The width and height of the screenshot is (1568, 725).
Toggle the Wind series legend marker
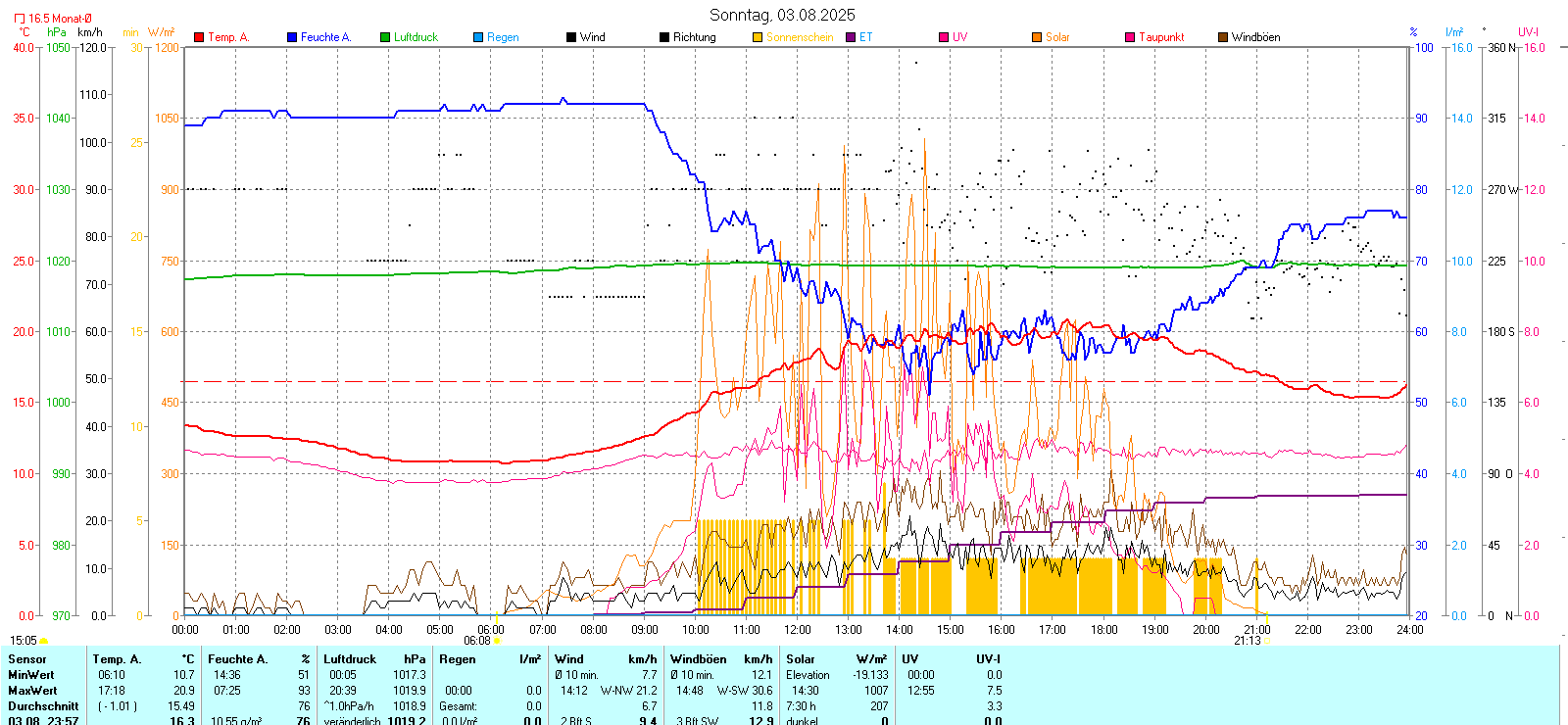tap(571, 37)
